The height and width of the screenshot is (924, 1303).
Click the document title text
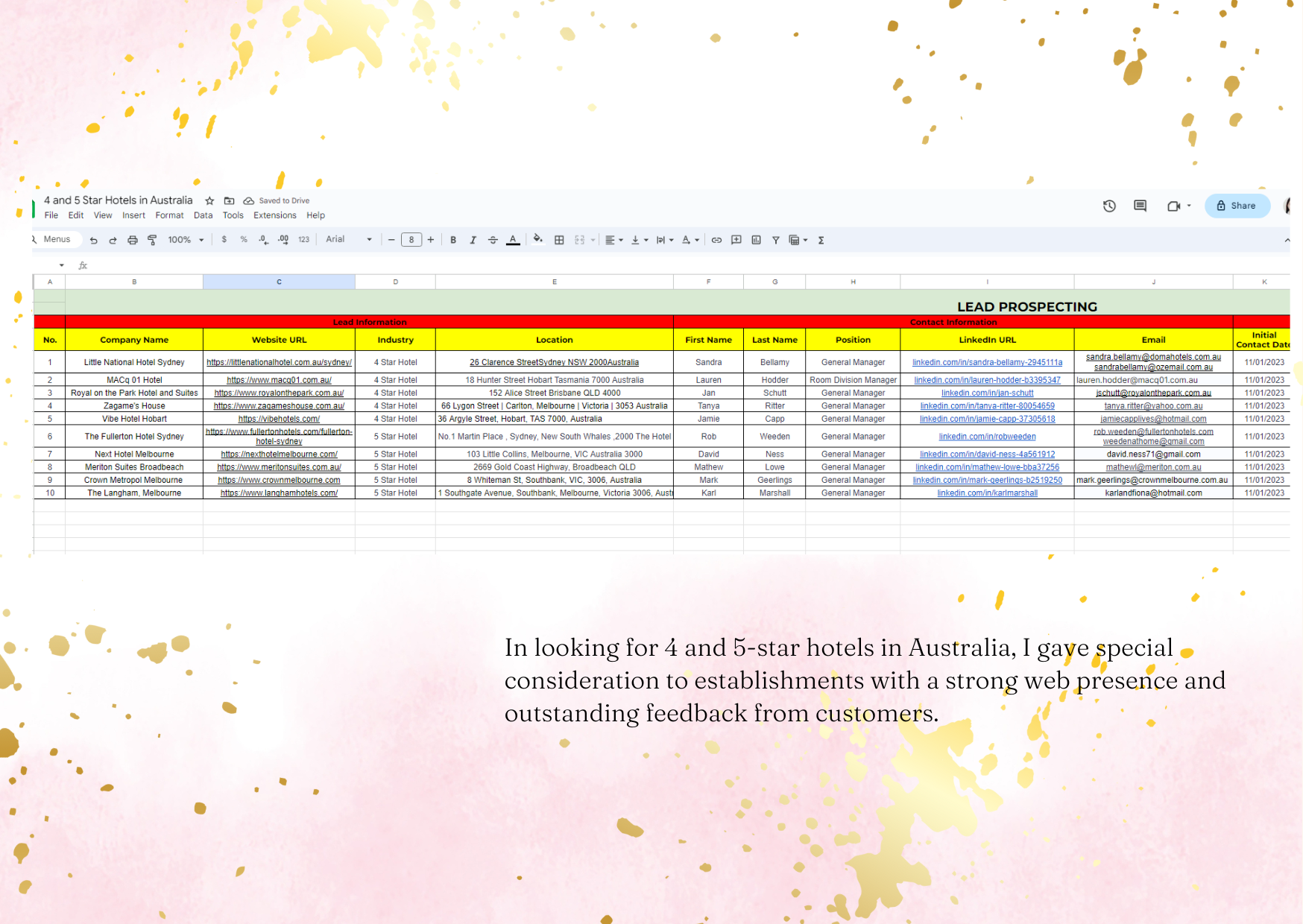pyautogui.click(x=118, y=200)
